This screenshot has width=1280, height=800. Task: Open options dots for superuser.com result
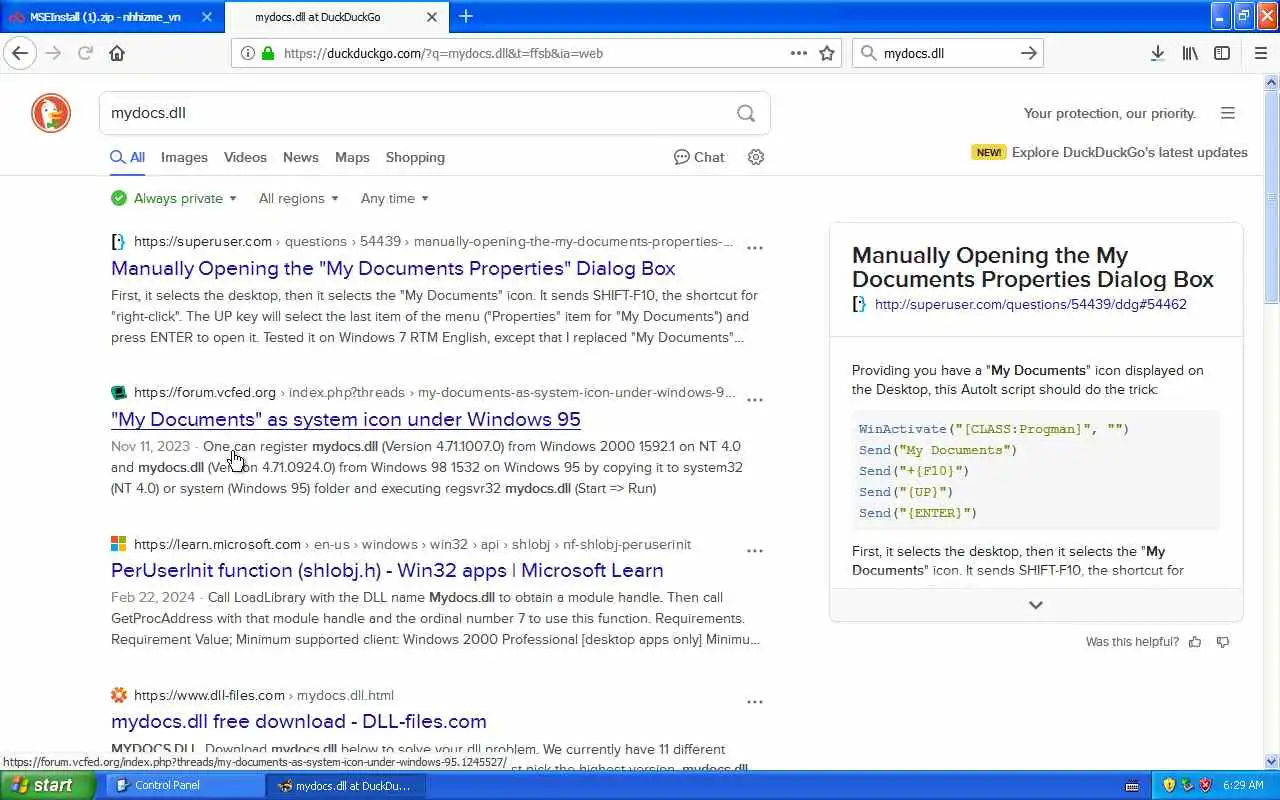[755, 248]
